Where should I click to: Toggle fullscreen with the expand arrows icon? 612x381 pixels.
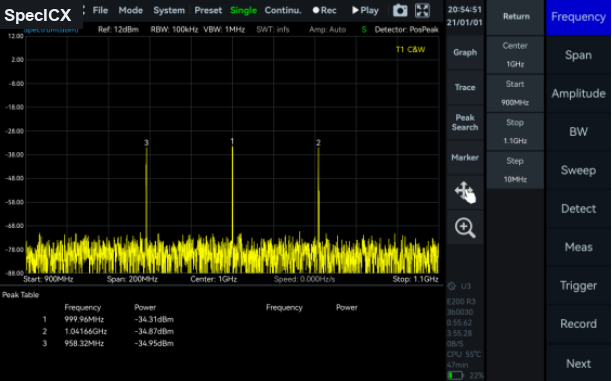[422, 11]
